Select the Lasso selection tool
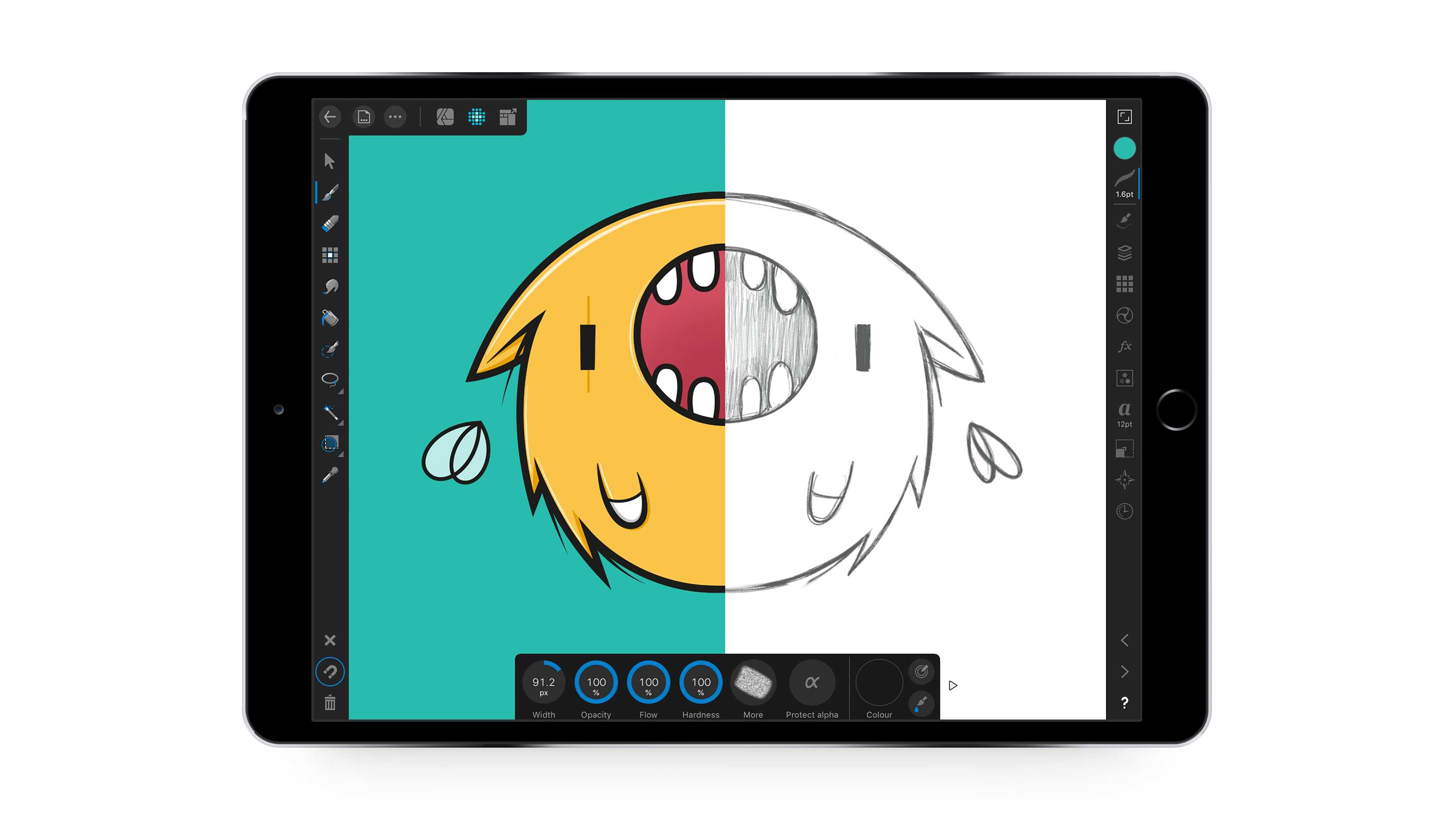1456x819 pixels. click(x=330, y=378)
